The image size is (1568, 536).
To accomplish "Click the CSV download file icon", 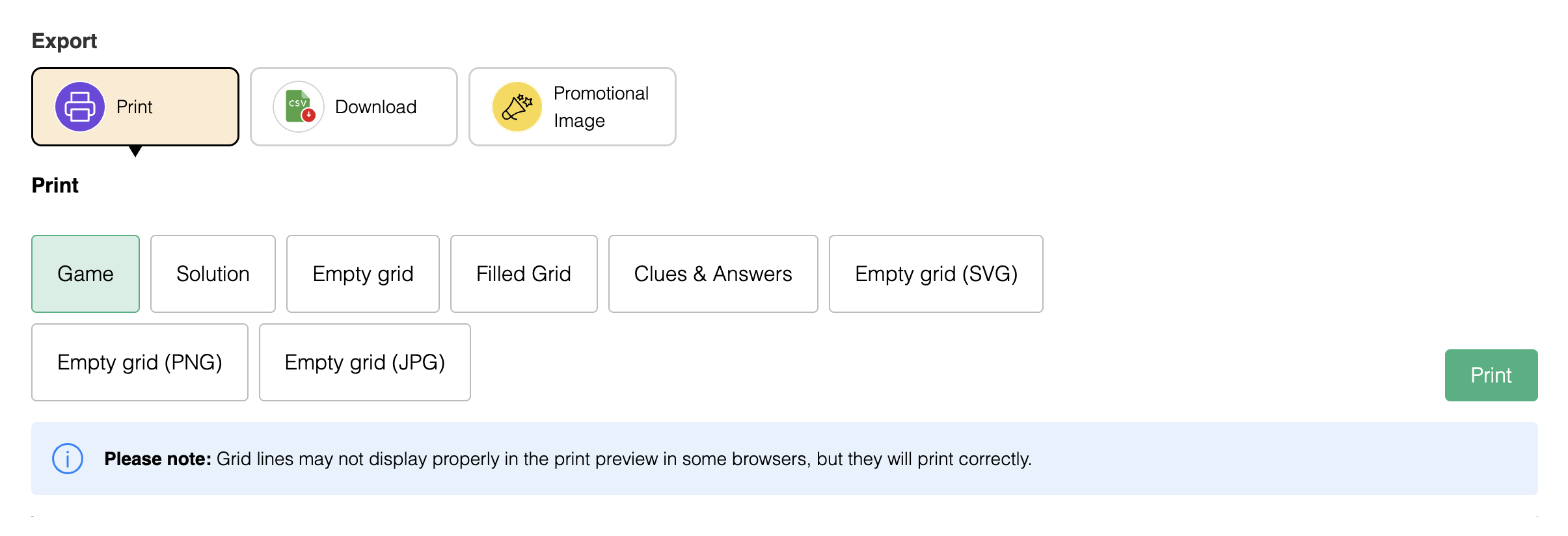I will click(x=299, y=107).
